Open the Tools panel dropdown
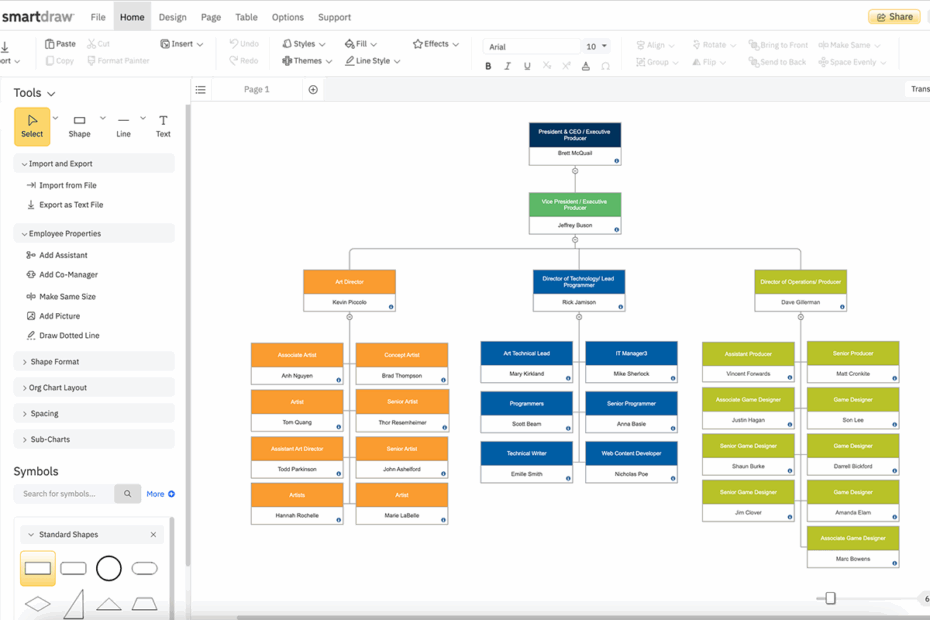This screenshot has width=930, height=620. tap(51, 94)
